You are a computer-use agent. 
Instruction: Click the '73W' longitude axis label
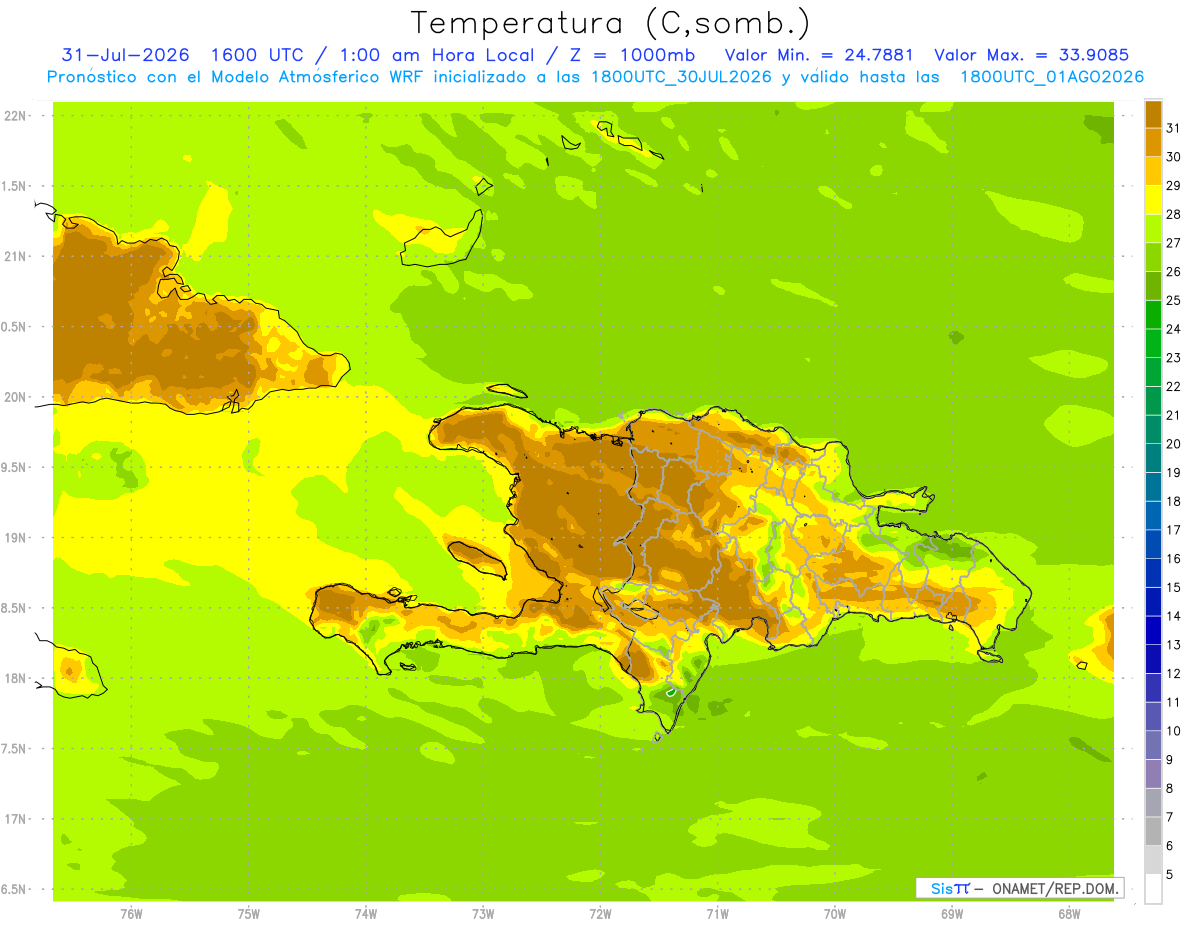(483, 914)
